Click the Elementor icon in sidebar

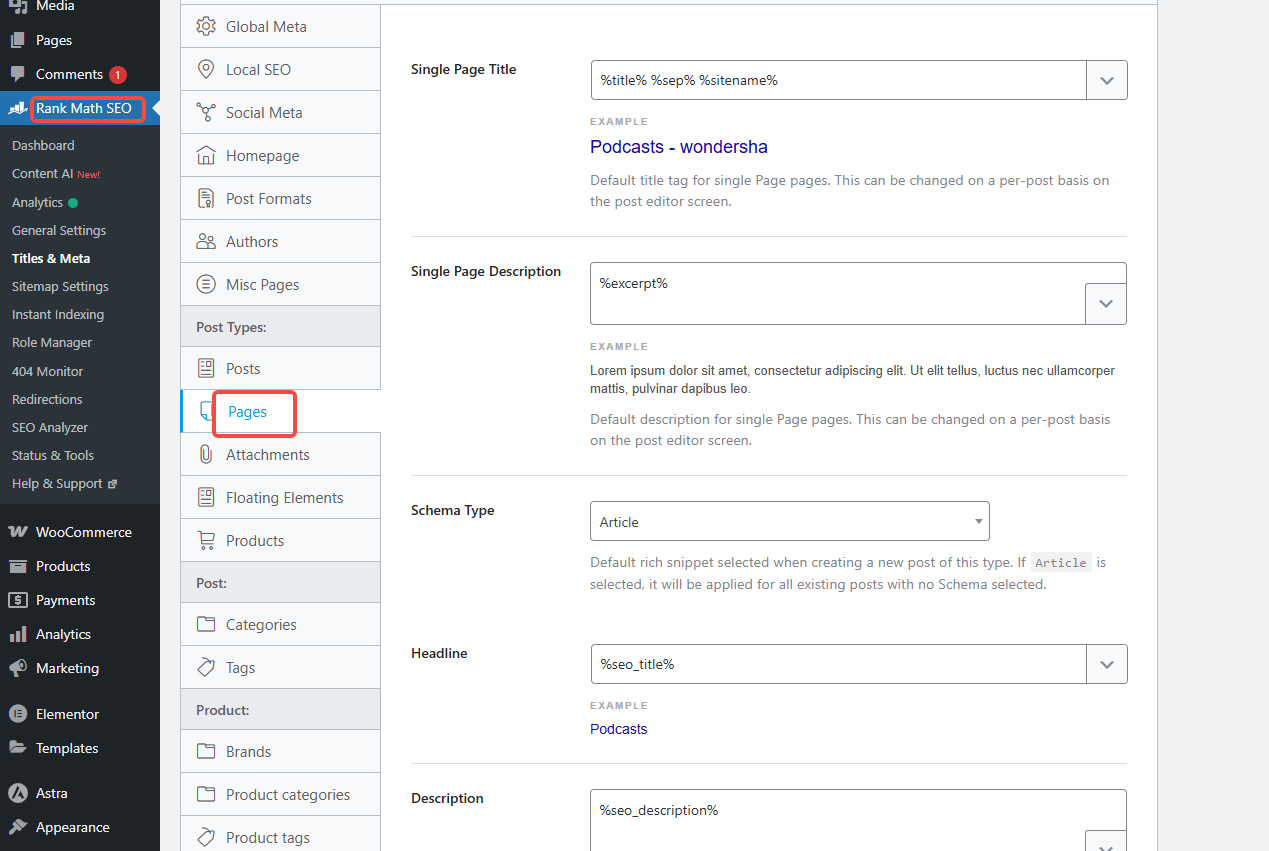[17, 714]
